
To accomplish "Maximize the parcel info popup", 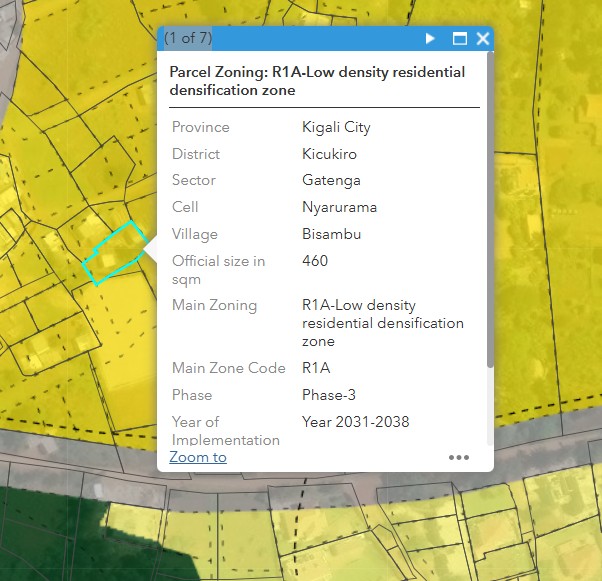I will point(460,38).
